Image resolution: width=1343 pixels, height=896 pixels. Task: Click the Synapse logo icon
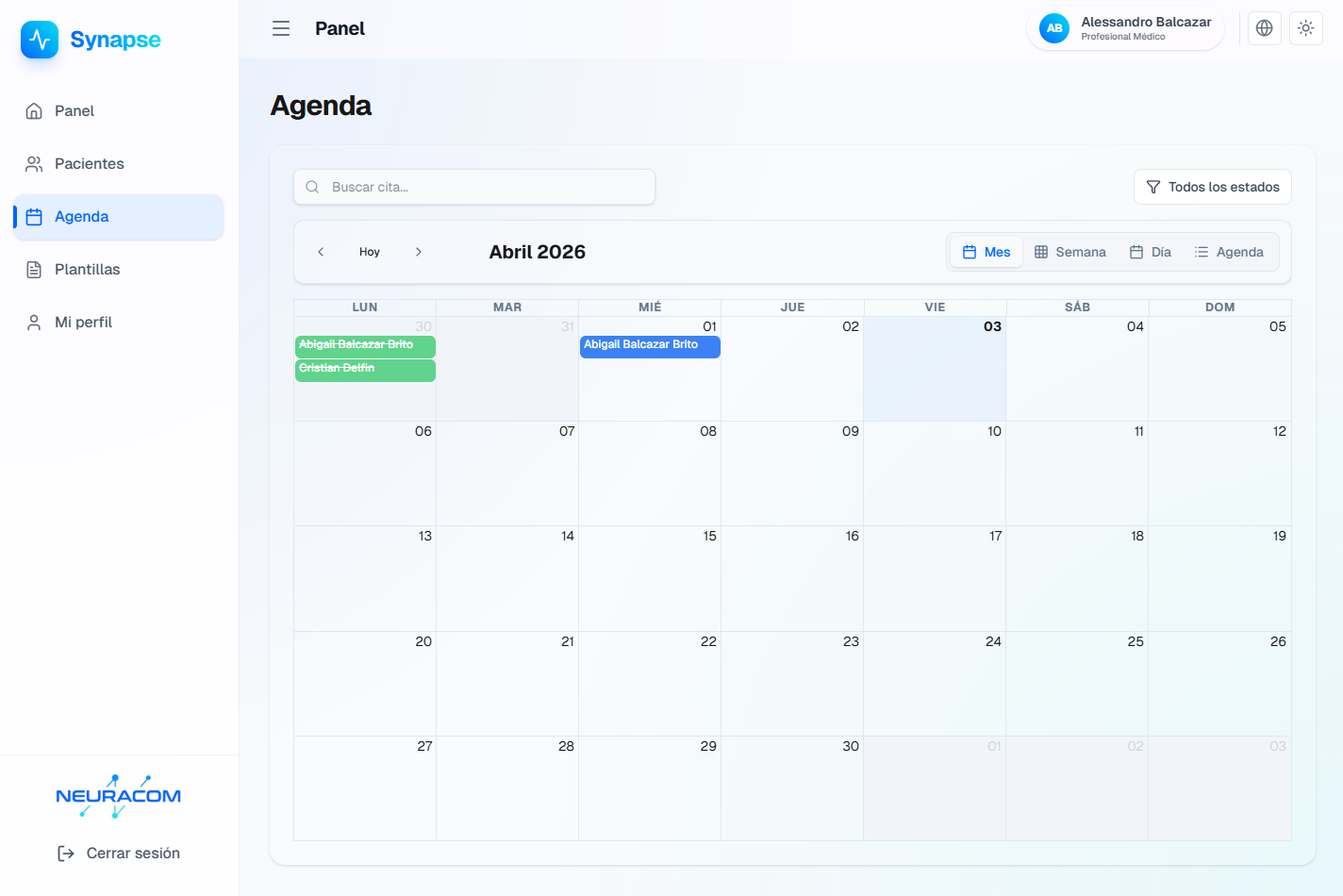coord(40,40)
